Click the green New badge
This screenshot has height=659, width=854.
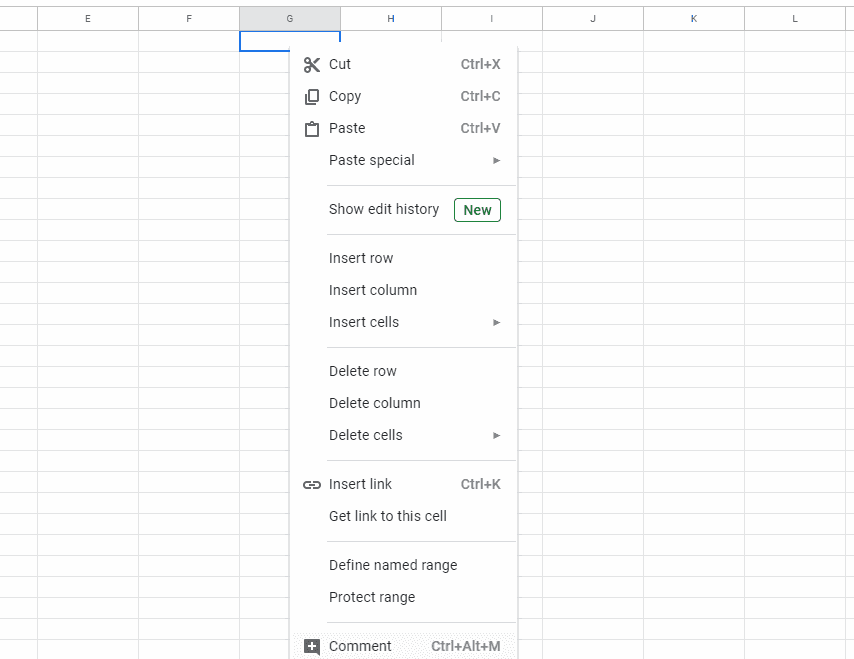(x=477, y=210)
